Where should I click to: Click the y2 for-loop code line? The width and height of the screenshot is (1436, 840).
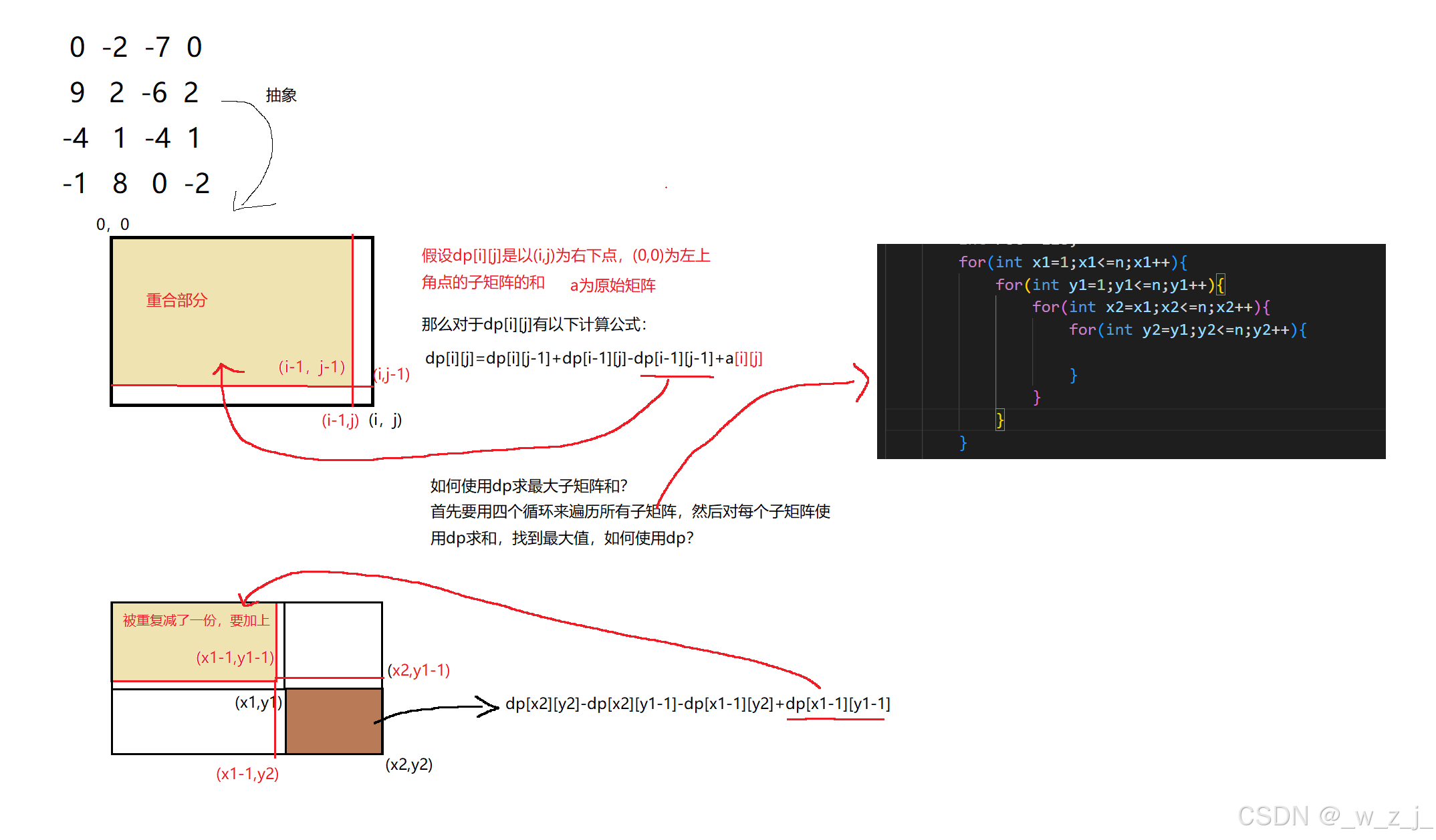point(1187,330)
